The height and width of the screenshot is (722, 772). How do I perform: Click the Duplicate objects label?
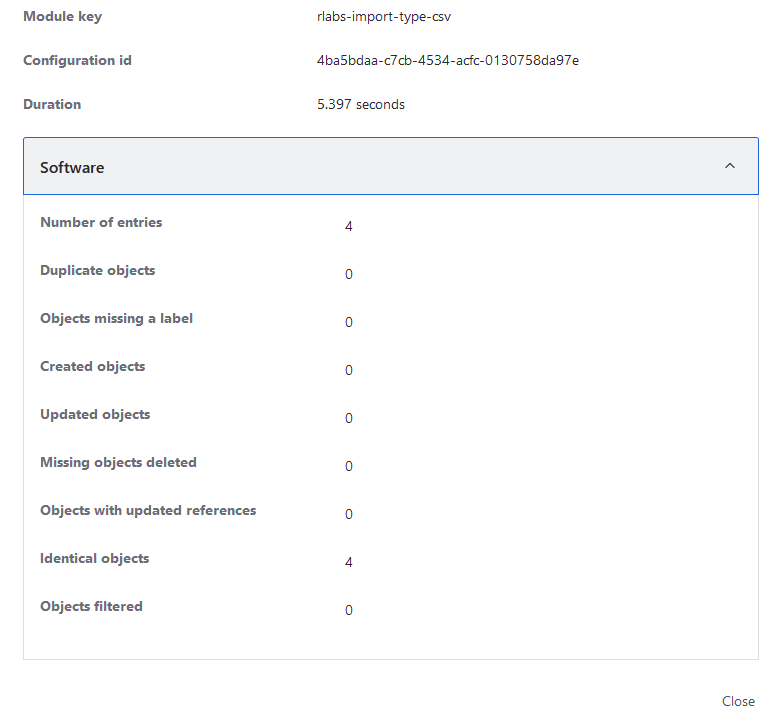pos(97,271)
